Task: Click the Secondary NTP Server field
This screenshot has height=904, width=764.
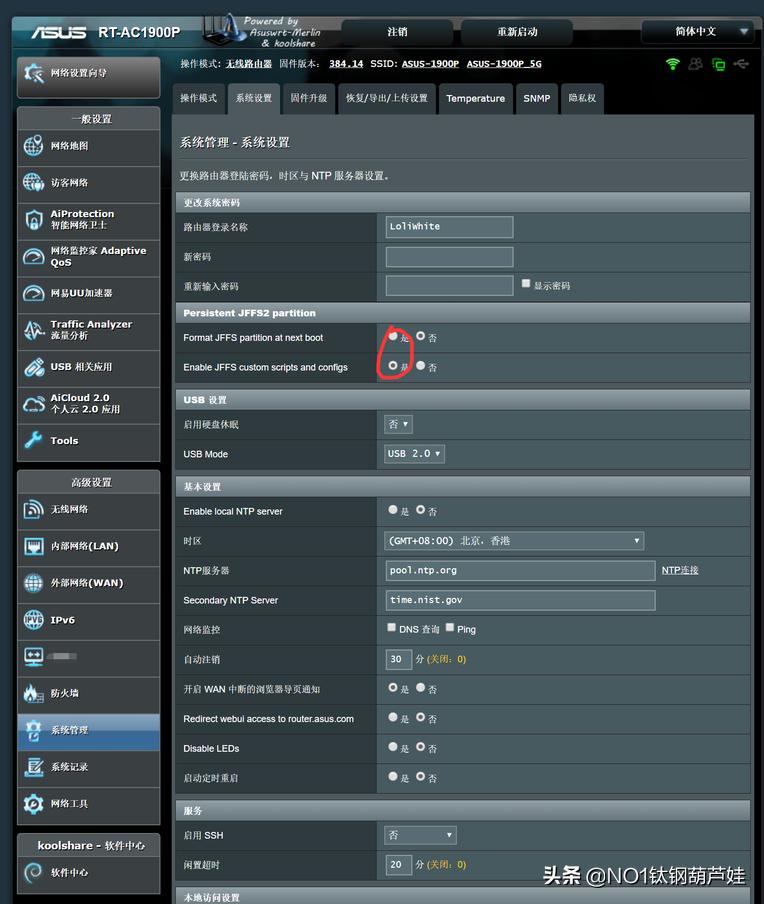Action: click(x=520, y=600)
